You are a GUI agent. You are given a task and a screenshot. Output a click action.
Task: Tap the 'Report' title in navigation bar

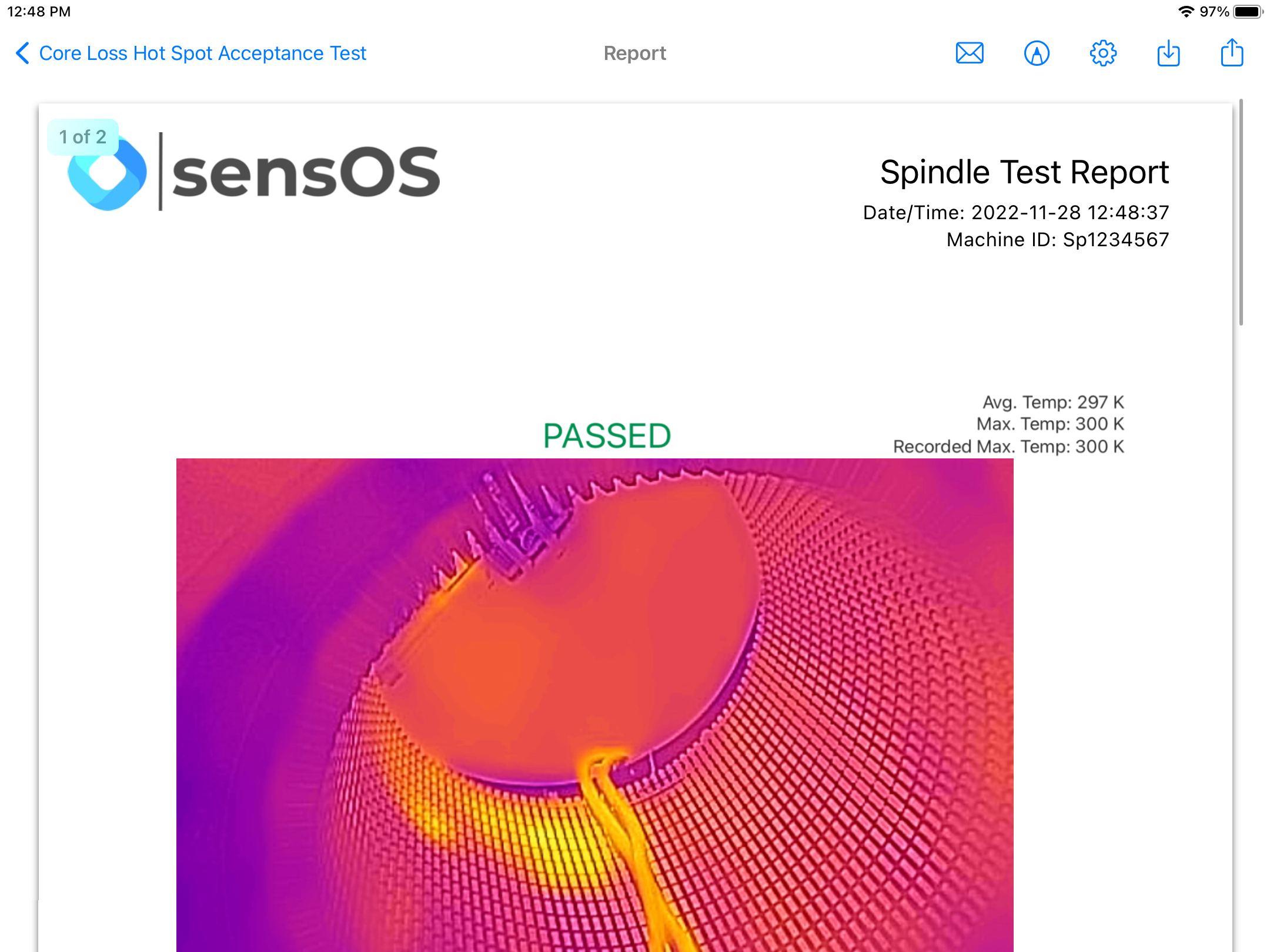634,53
